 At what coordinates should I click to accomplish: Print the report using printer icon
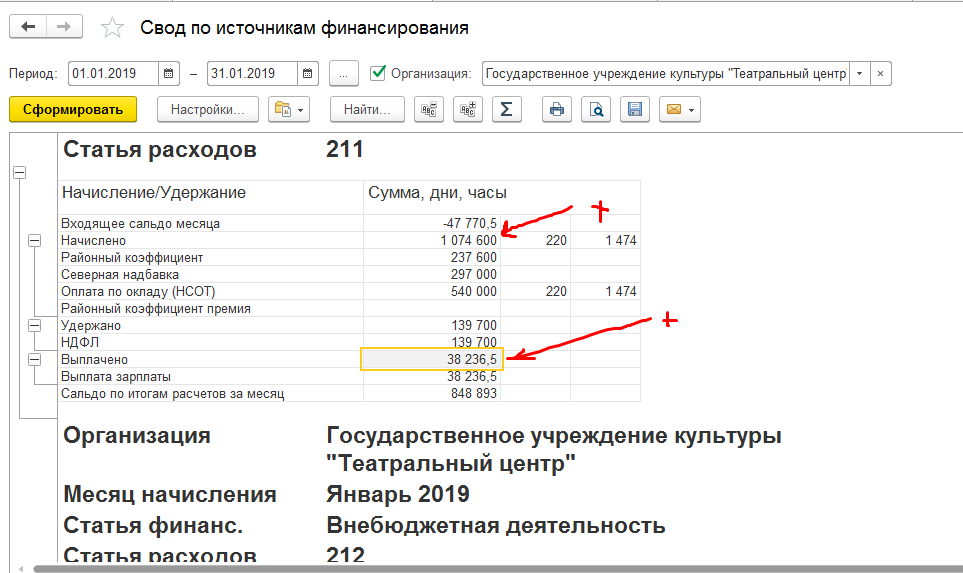tap(557, 110)
